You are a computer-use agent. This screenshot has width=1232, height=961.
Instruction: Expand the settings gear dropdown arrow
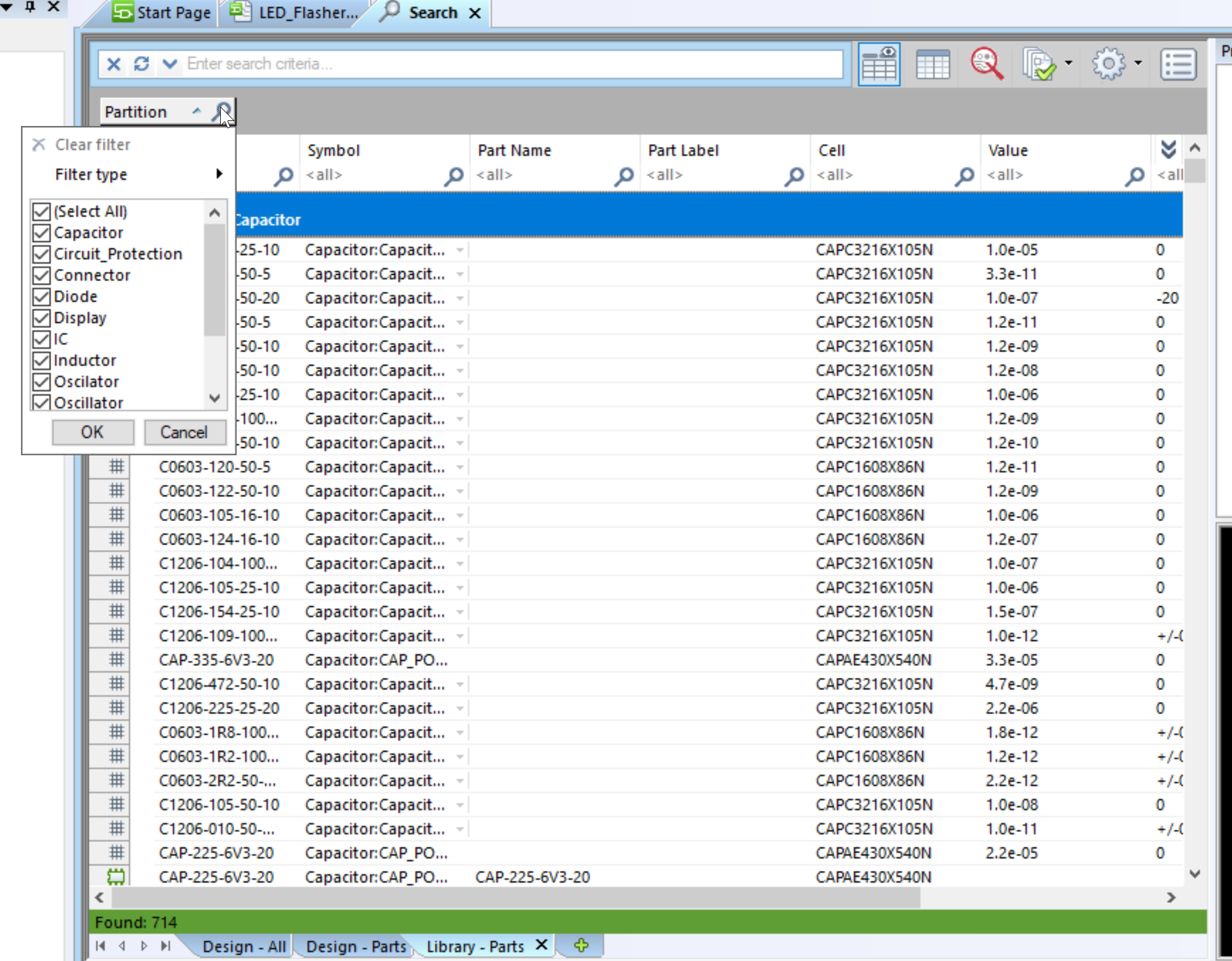[x=1138, y=63]
